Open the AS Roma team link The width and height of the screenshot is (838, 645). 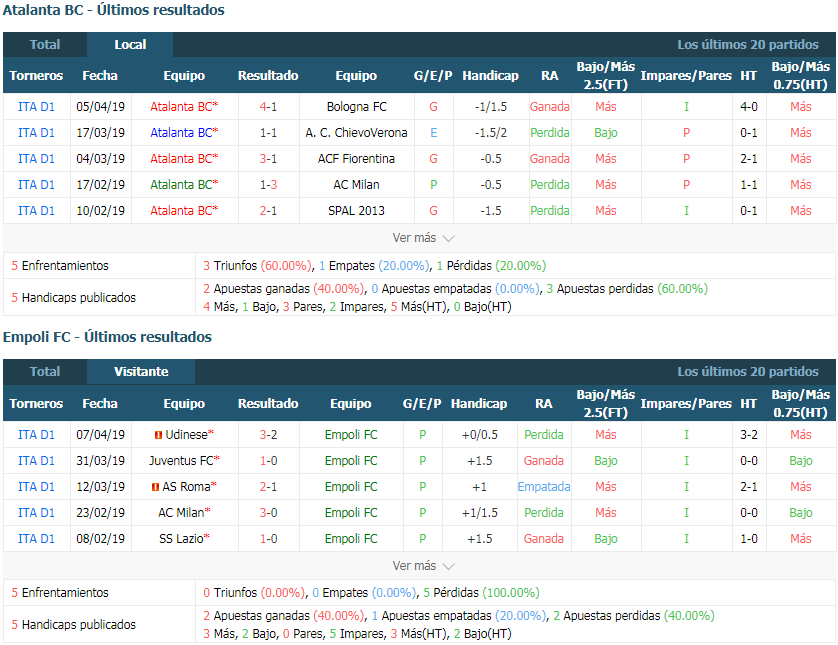(x=186, y=487)
